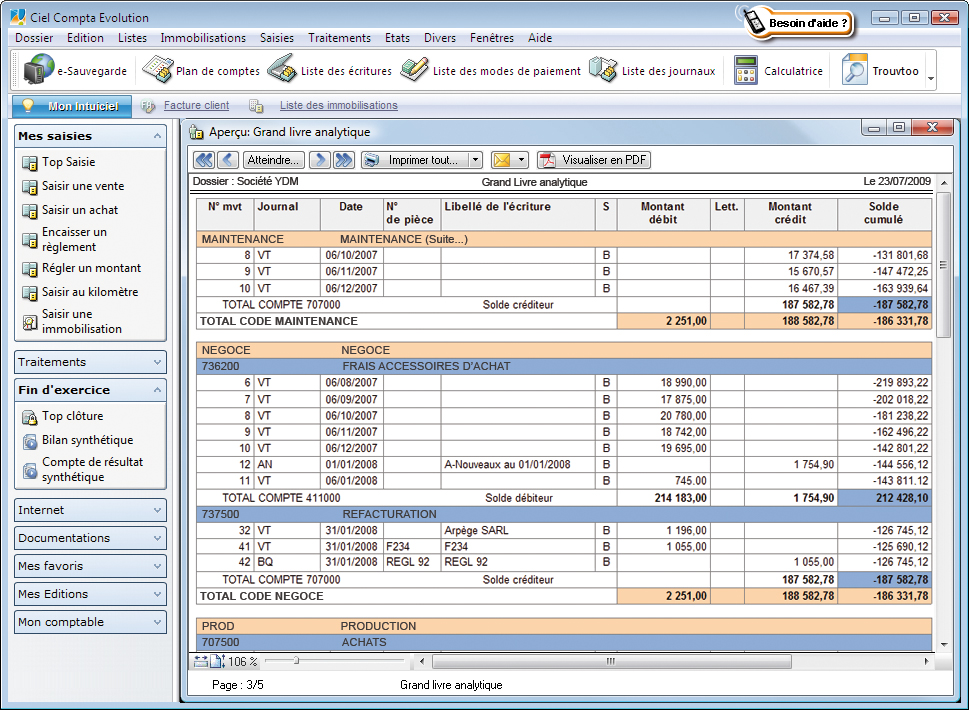Collapse the Mes saisies panel
This screenshot has height=710, width=969.
coord(157,136)
